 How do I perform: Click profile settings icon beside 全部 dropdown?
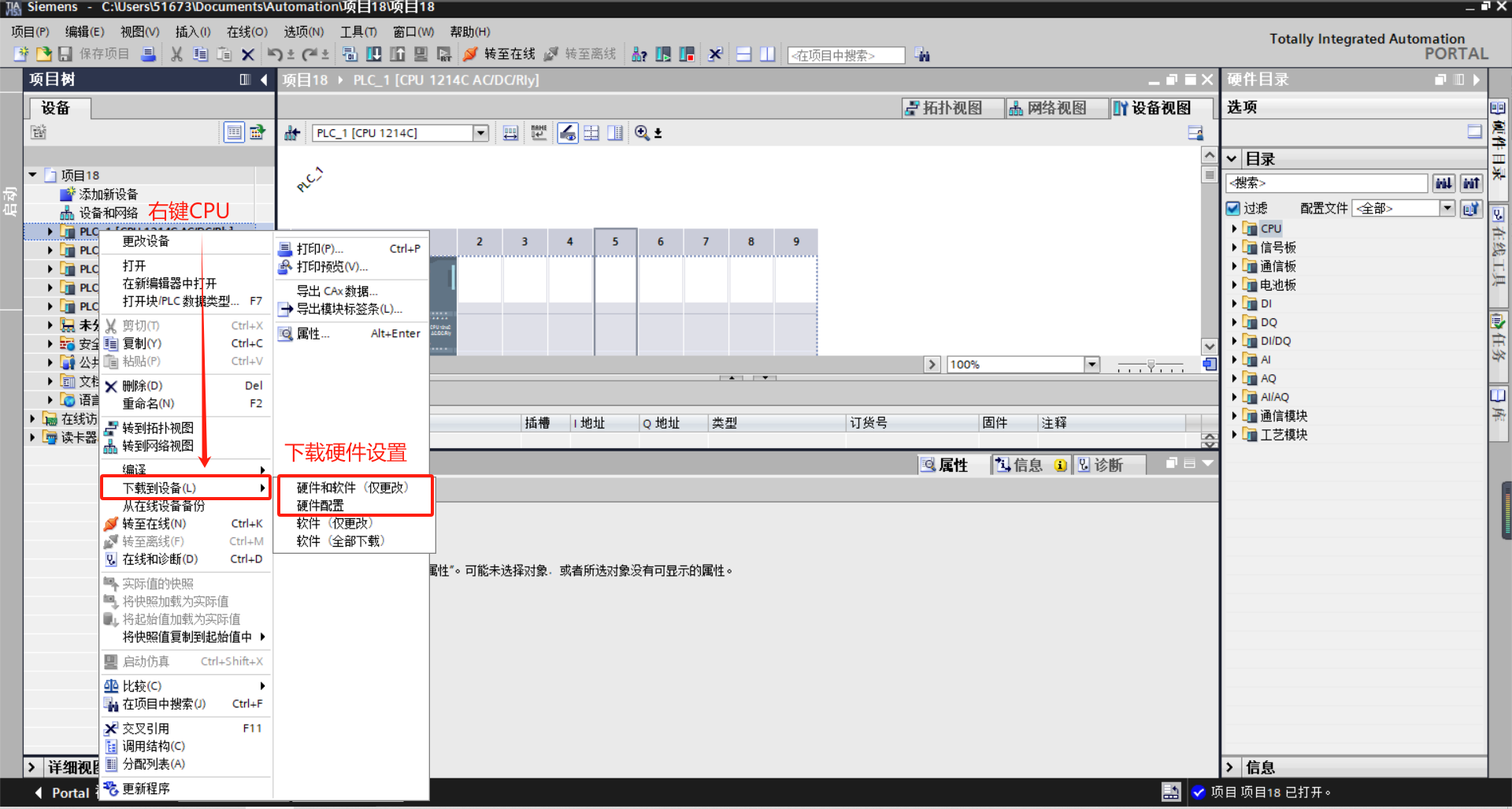pyautogui.click(x=1471, y=209)
